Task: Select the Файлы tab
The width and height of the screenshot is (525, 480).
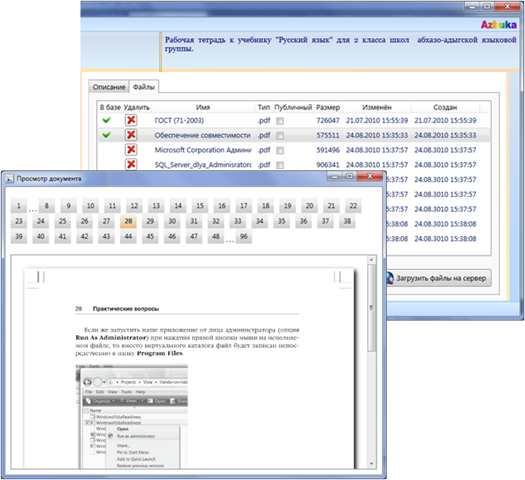Action: (x=144, y=87)
